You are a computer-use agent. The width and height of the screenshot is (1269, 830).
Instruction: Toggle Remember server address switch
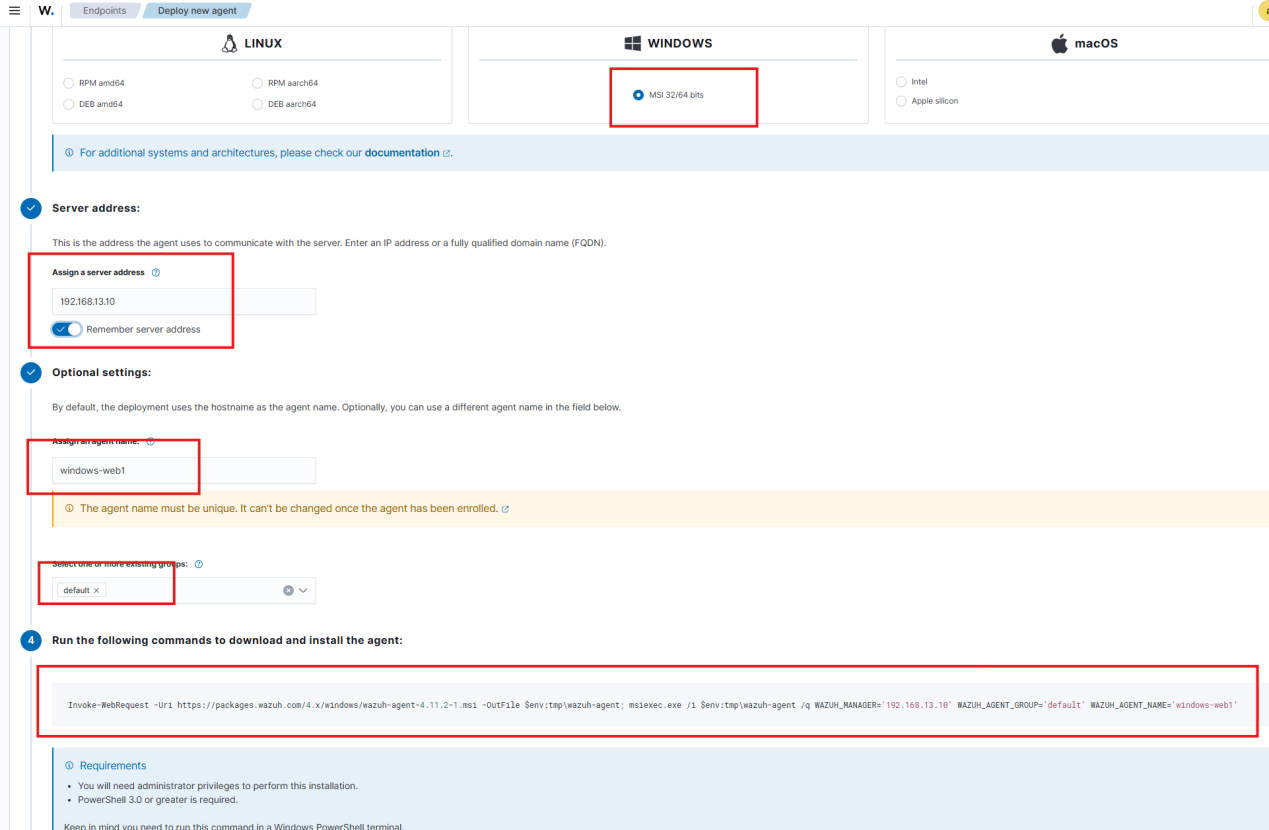(67, 329)
